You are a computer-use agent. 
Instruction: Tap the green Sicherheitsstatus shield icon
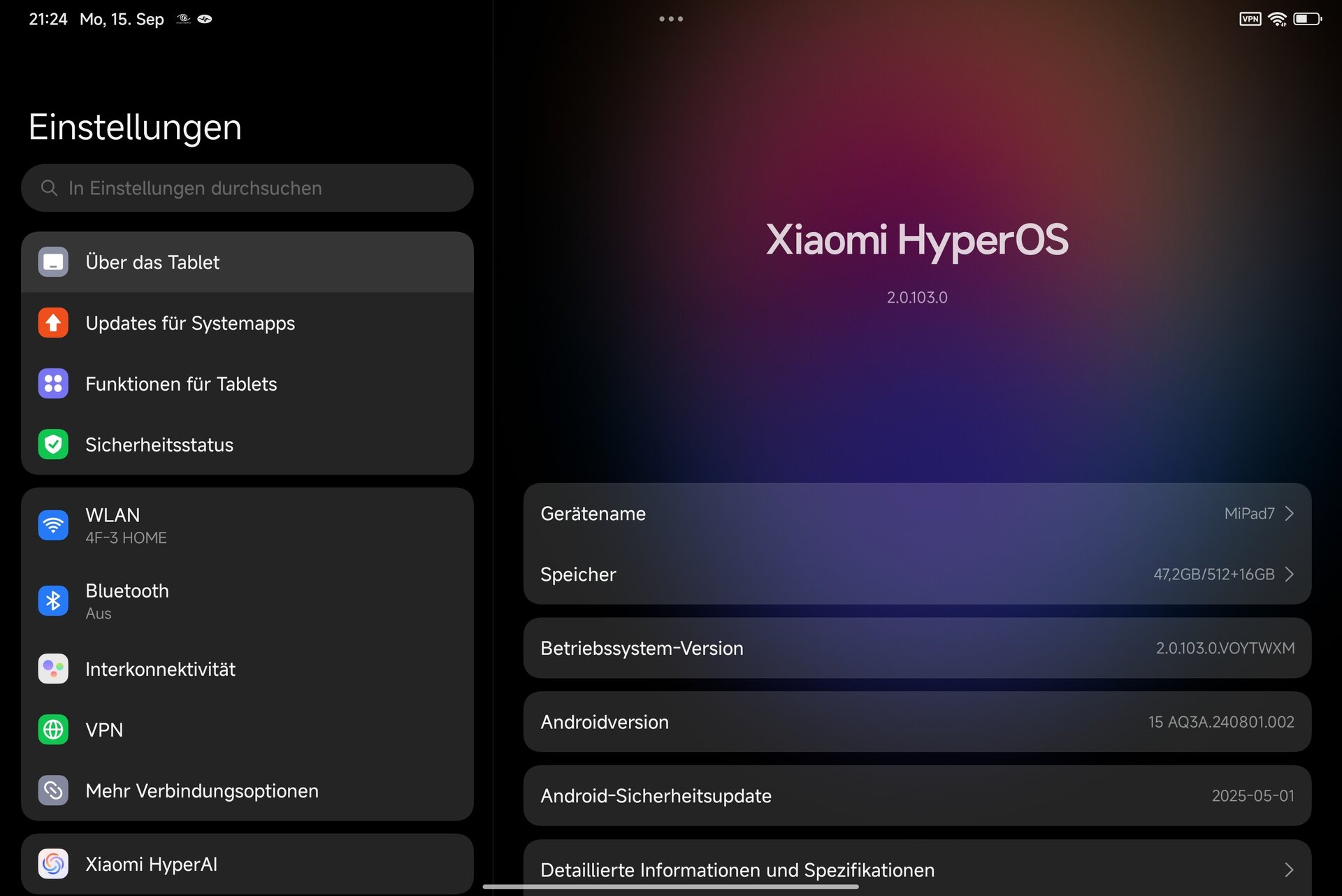tap(53, 445)
